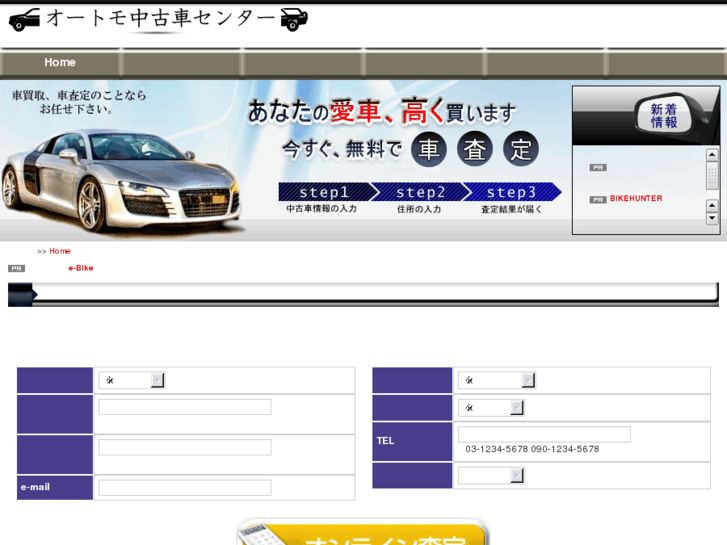The image size is (727, 545).
Task: Open the dropdown below the TEL row
Action: pyautogui.click(x=491, y=475)
